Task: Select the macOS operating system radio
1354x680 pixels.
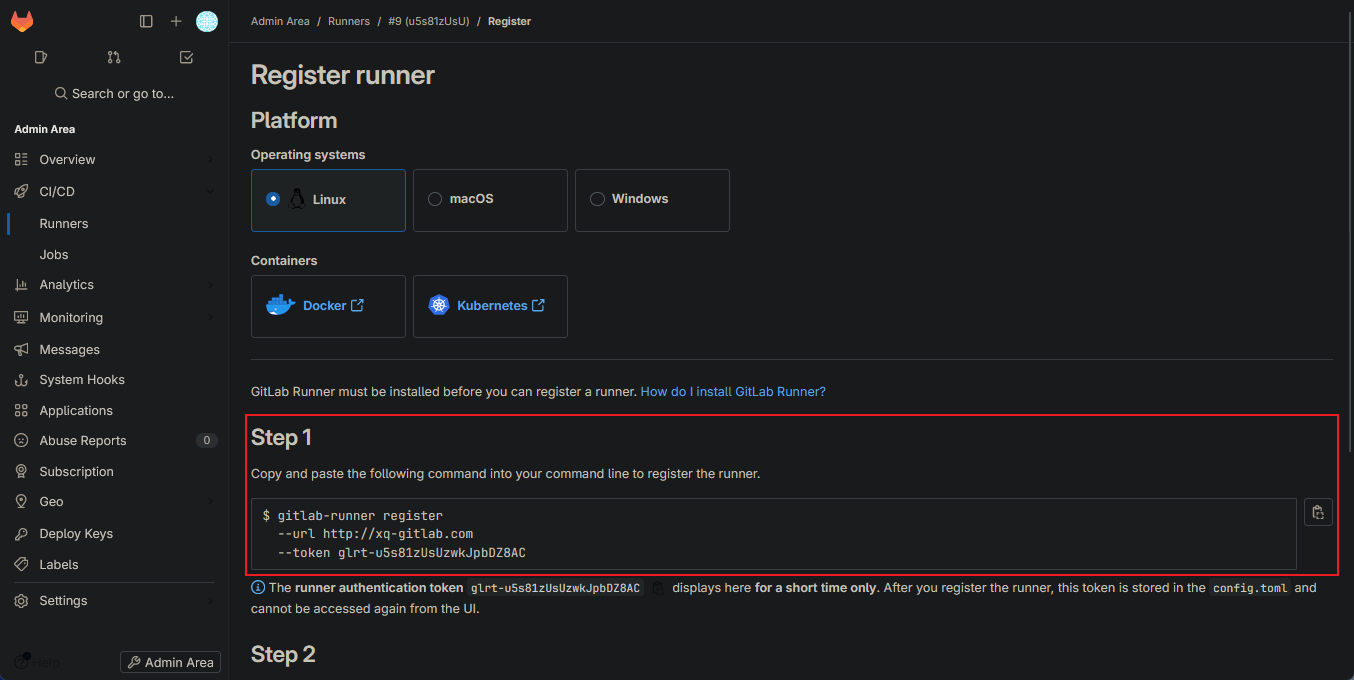Action: click(x=435, y=199)
